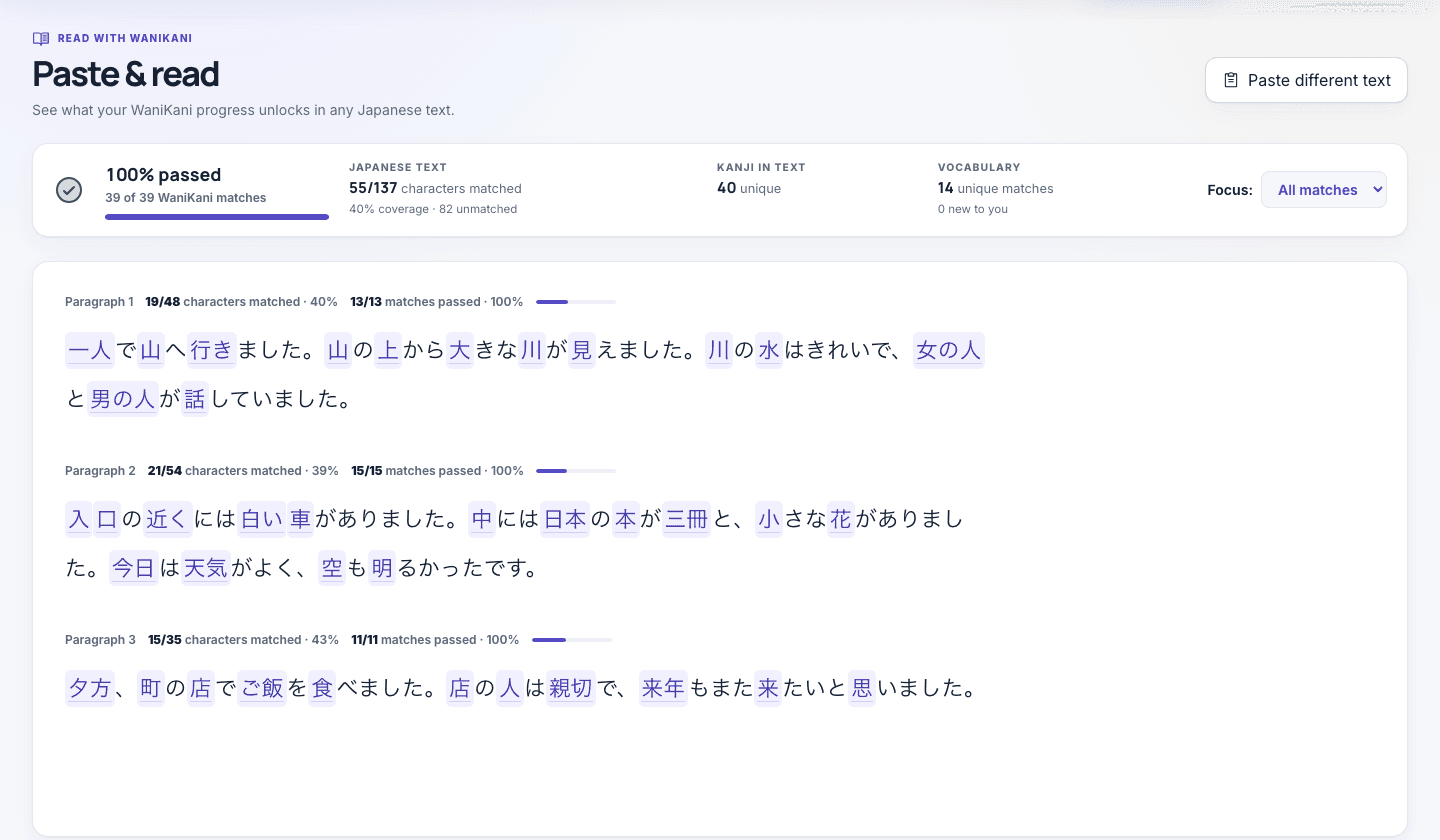Click the Paragraph 2 progress bar
The image size is (1440, 840).
pyautogui.click(x=576, y=471)
